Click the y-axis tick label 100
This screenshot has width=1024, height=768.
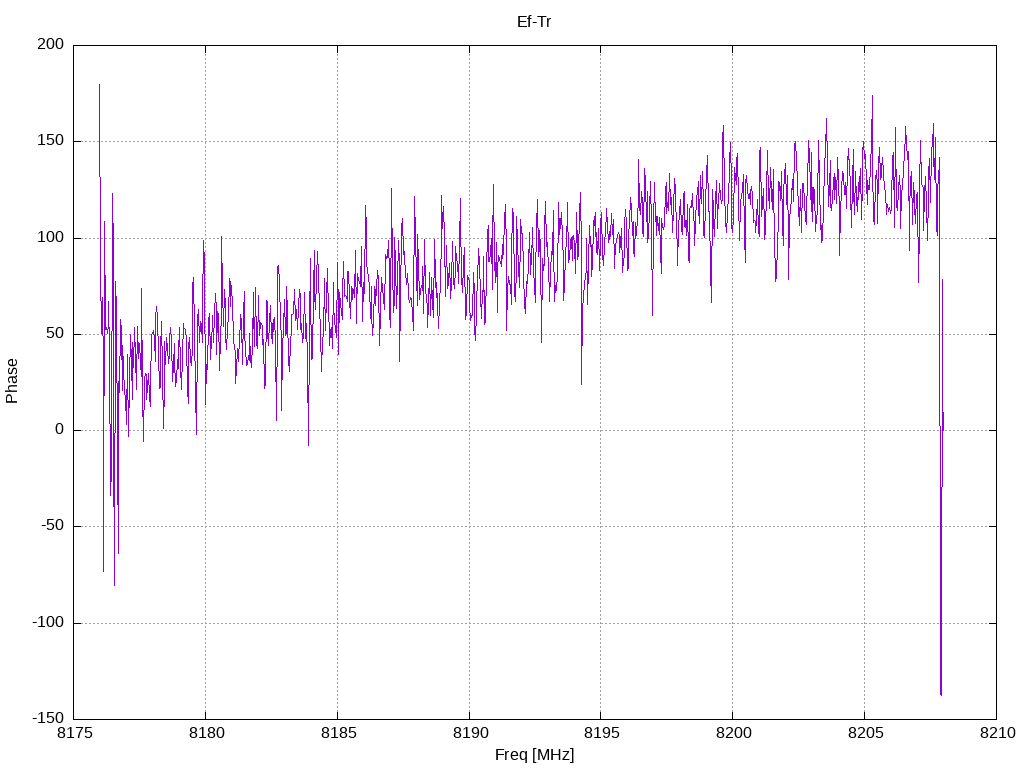tap(50, 237)
